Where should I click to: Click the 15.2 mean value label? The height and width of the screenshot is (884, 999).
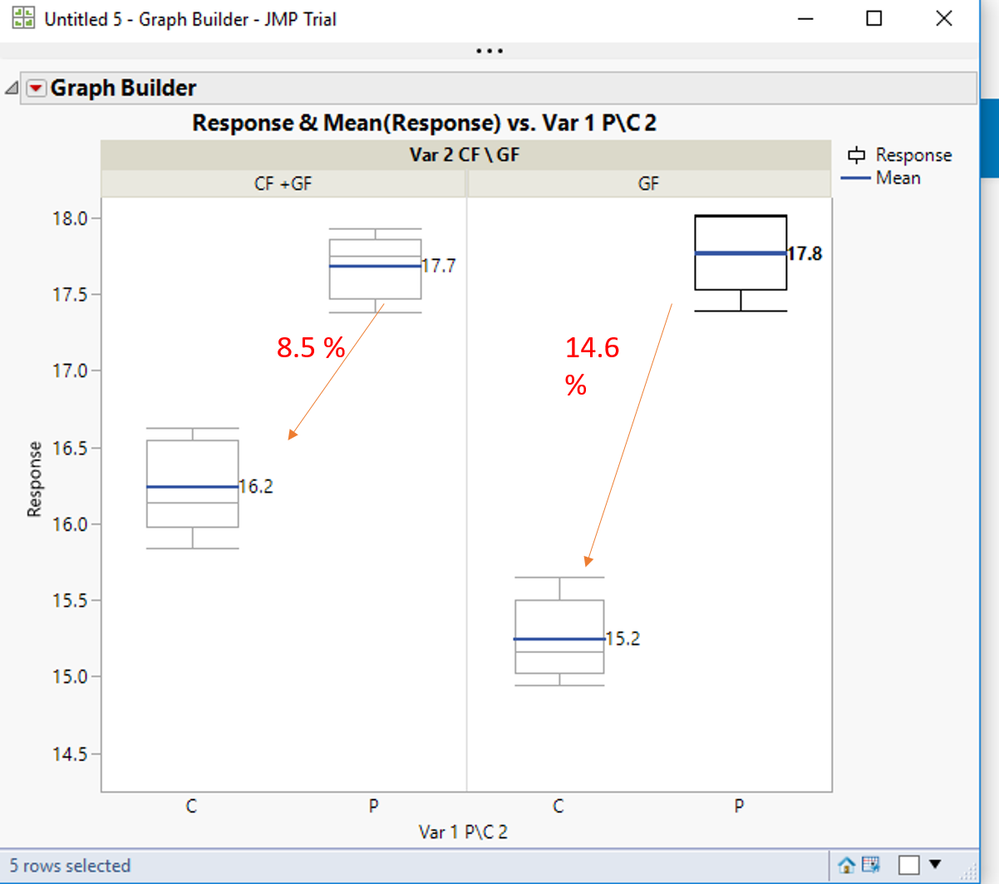pyautogui.click(x=622, y=639)
